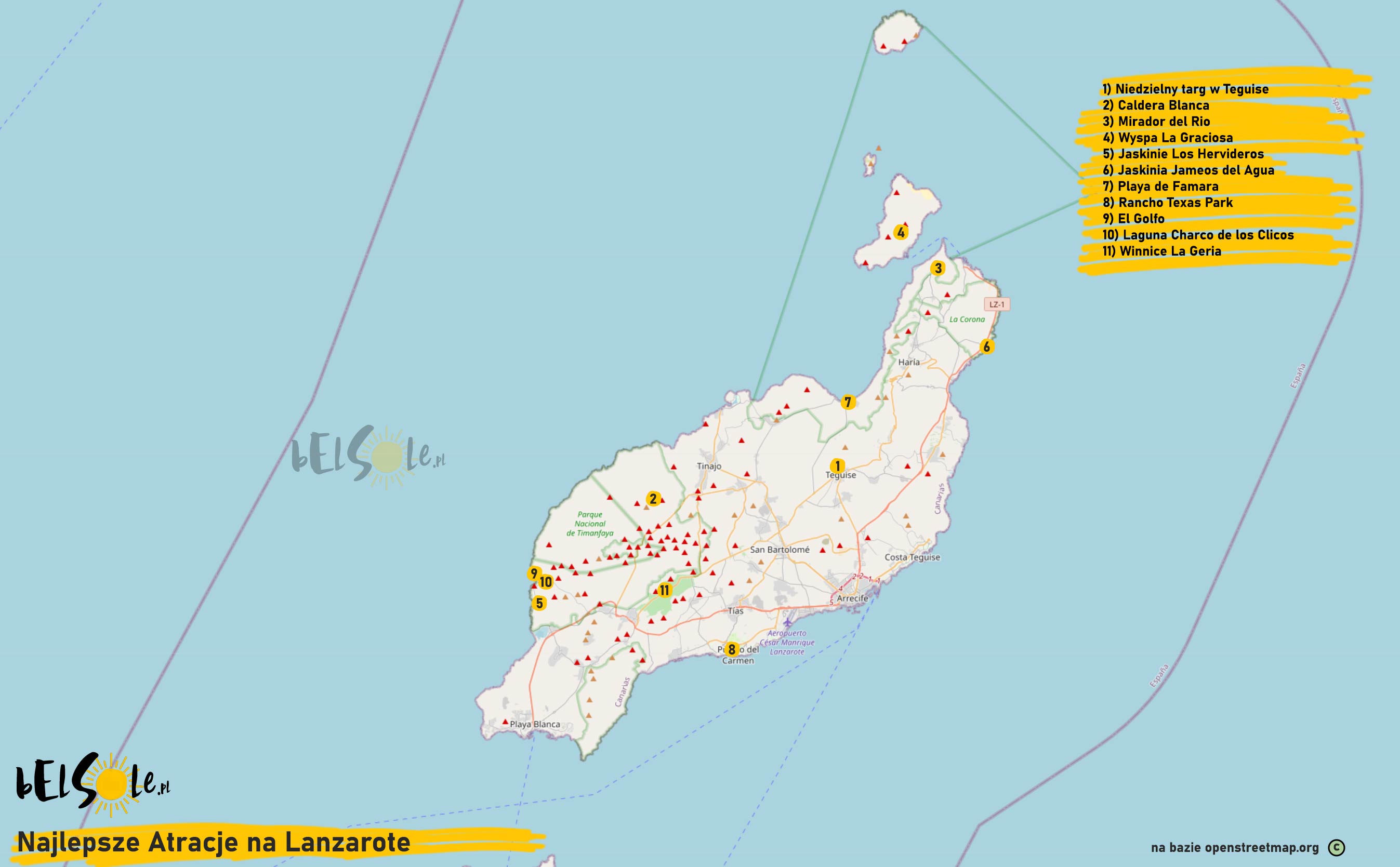
Task: Click yellow marker number 6 on east coast
Action: click(x=986, y=346)
